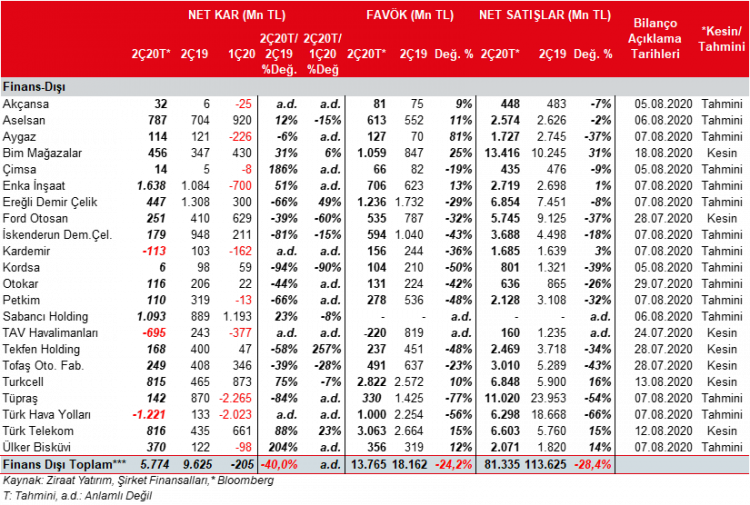Select the Ford Otosan row label
Screen dimensions: 750x505
coord(35,218)
